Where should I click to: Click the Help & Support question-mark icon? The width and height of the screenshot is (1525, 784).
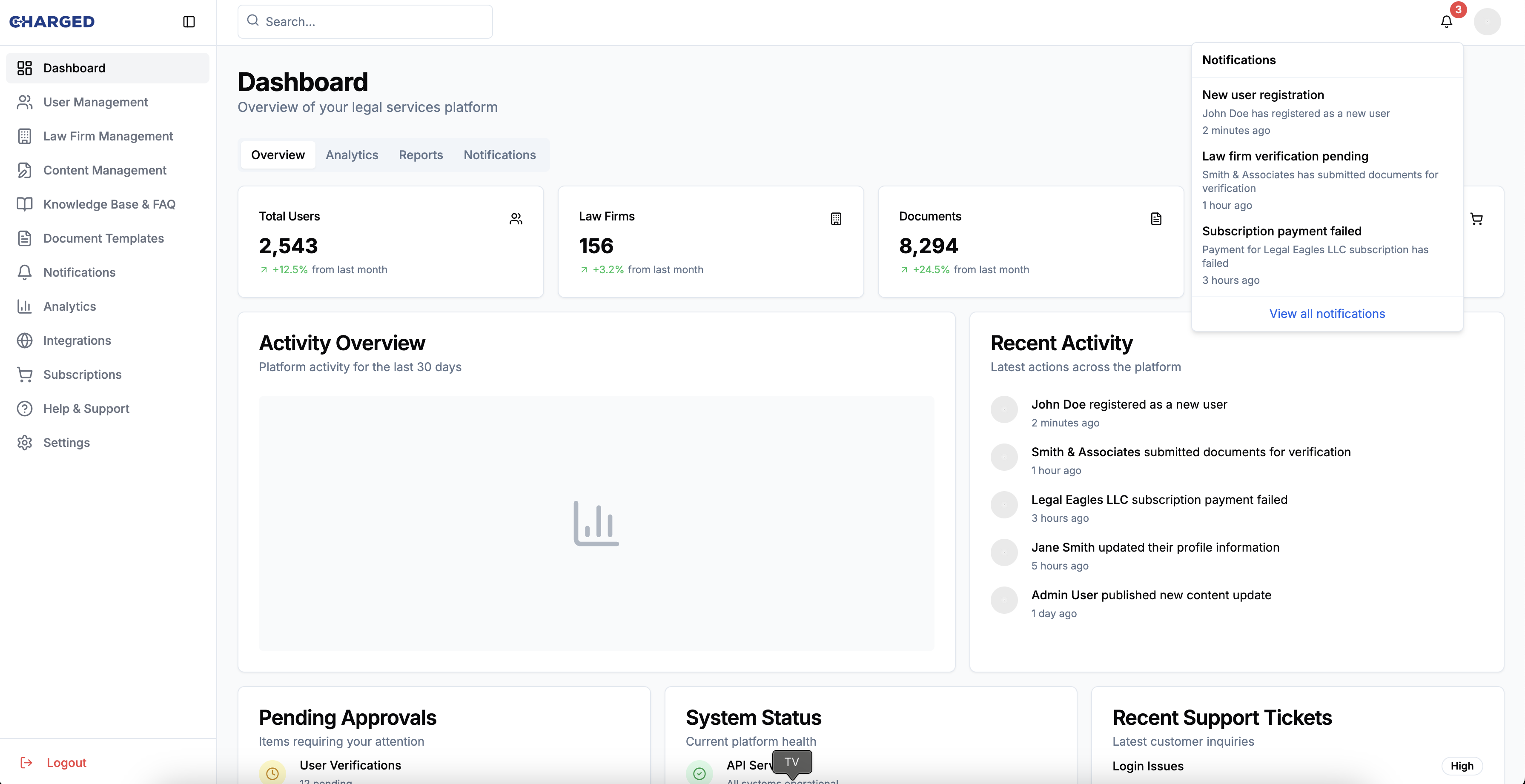pos(24,409)
